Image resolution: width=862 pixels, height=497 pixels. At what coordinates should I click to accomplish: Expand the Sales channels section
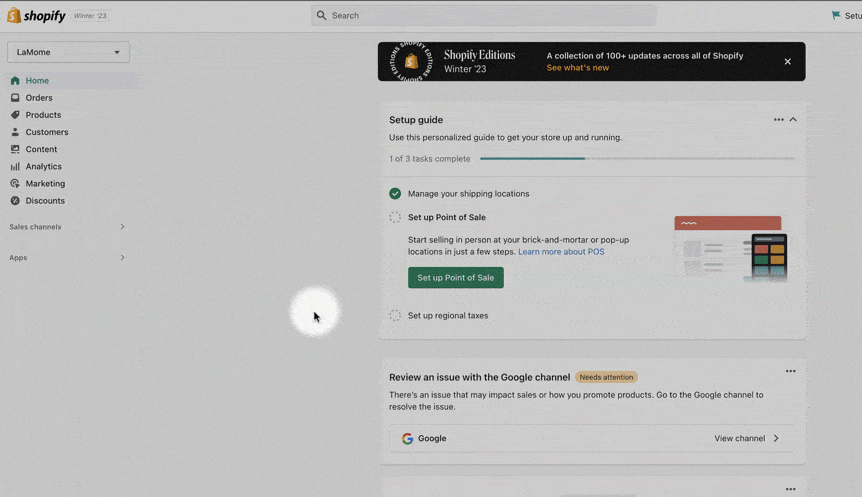[x=122, y=227]
